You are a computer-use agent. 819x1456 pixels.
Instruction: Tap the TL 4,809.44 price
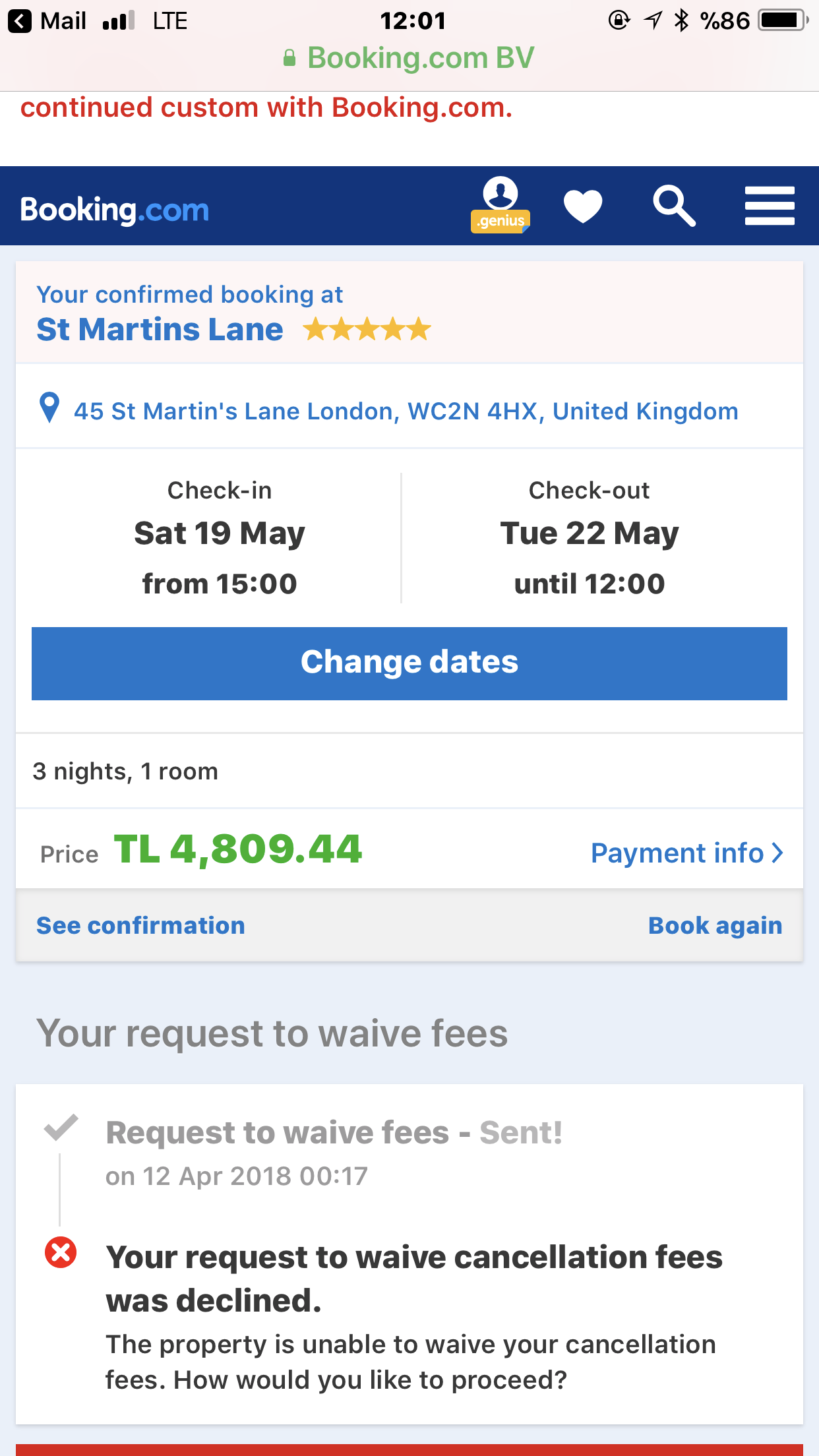coord(238,849)
